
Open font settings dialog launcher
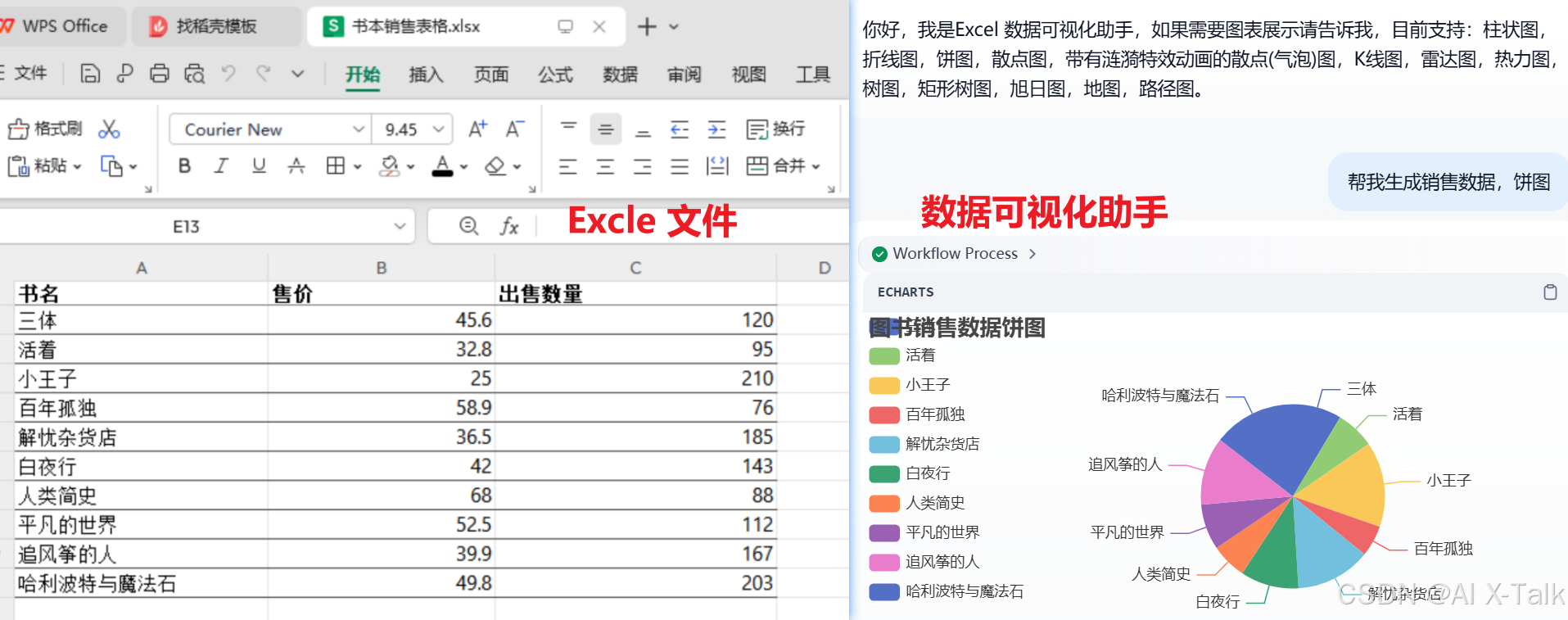[532, 189]
